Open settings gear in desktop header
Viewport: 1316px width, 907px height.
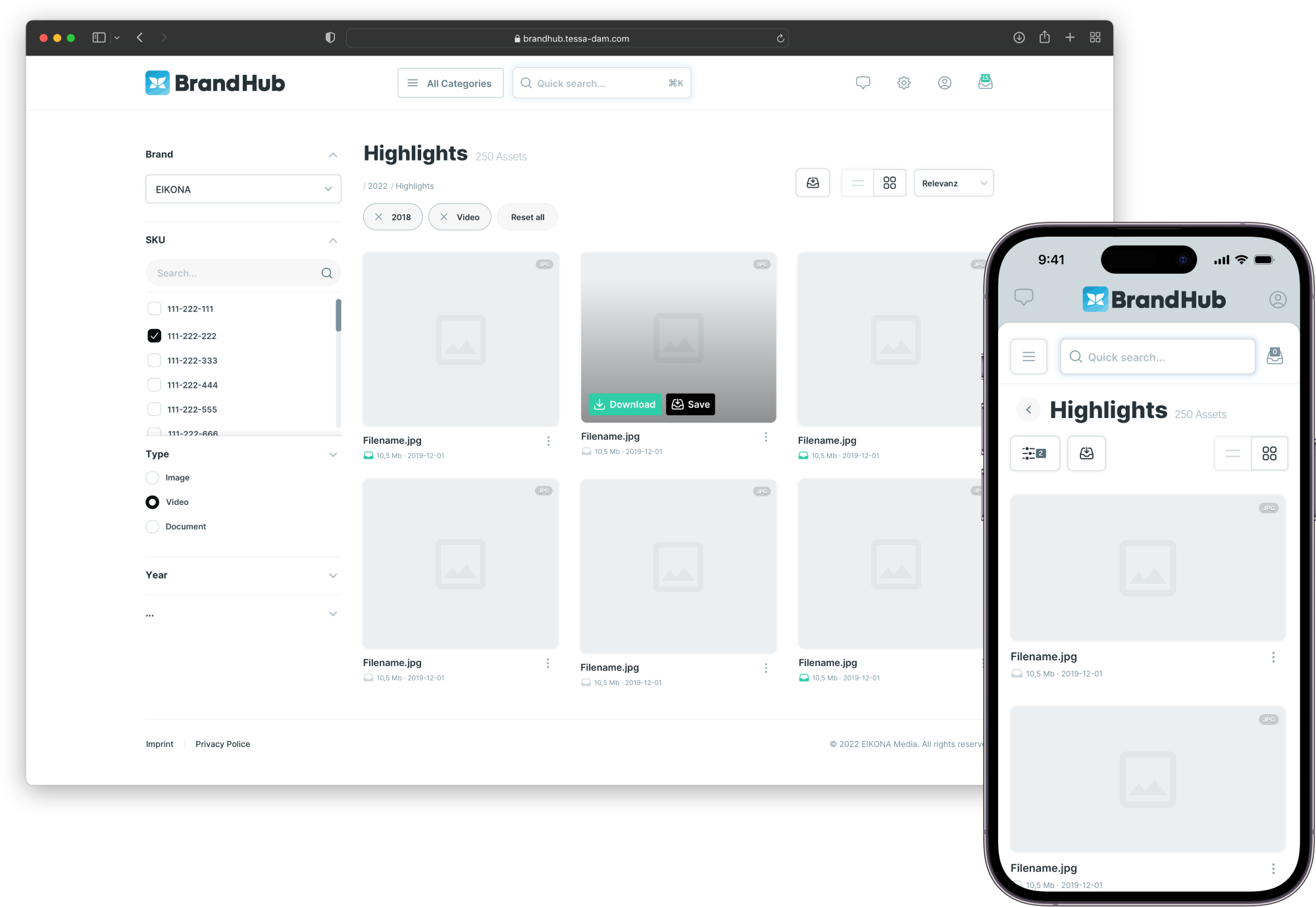click(903, 83)
